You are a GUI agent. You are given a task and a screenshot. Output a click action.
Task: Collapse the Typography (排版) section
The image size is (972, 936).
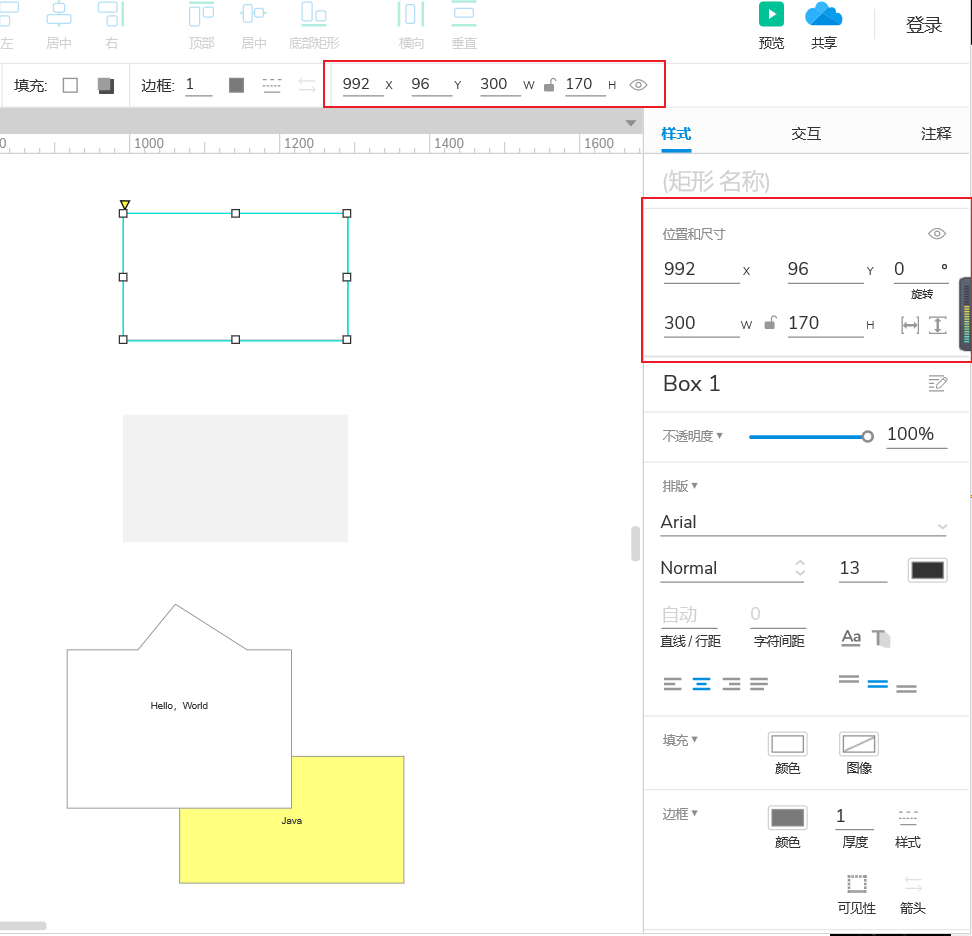coord(679,486)
